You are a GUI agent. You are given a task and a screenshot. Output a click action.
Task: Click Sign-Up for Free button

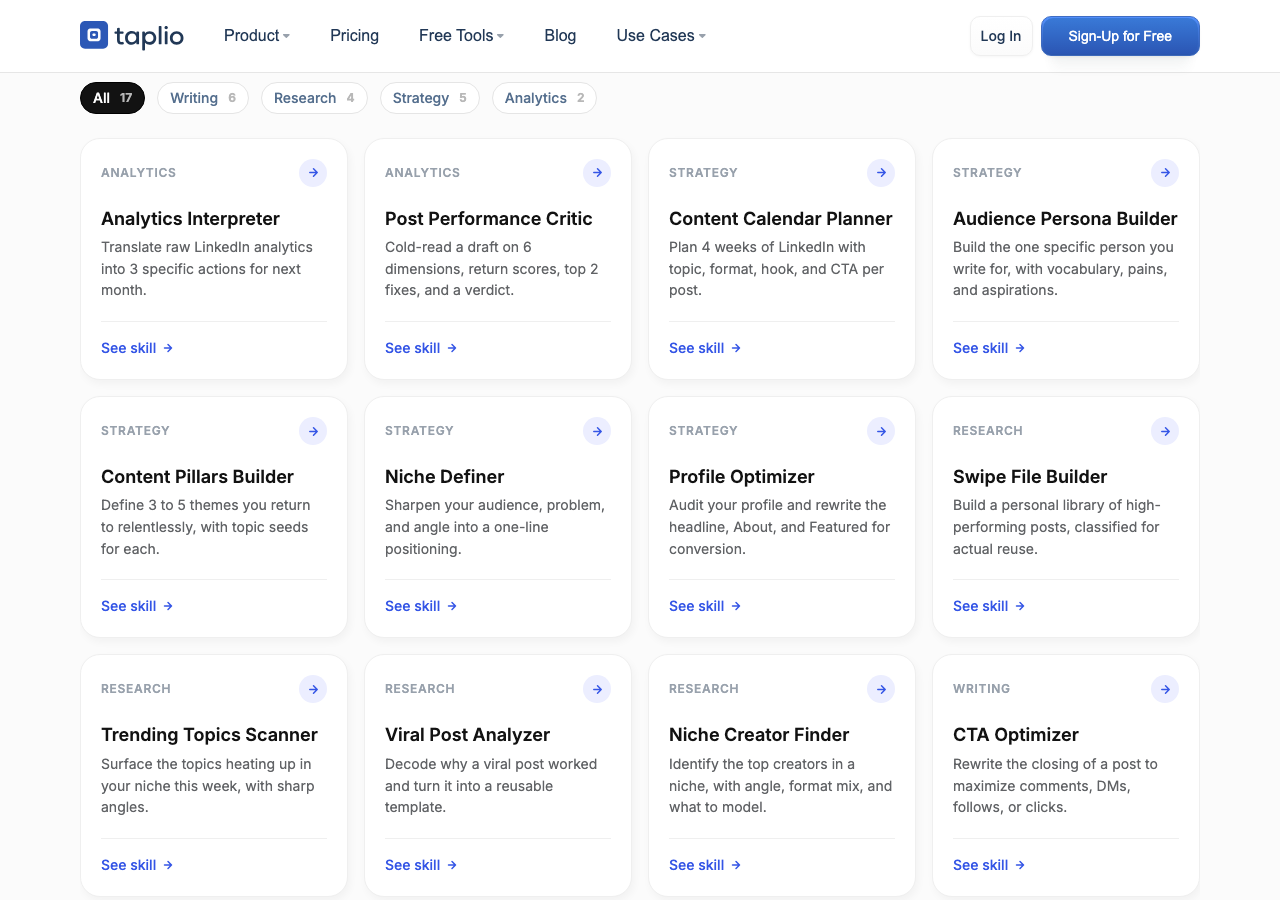pos(1120,36)
